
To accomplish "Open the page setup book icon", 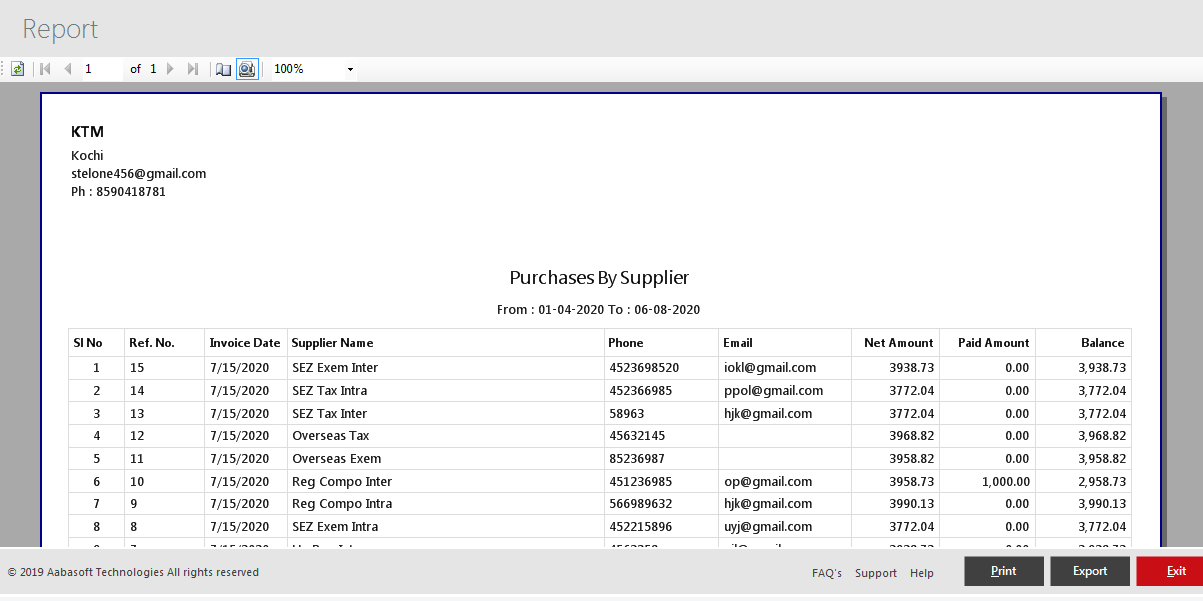I will [224, 69].
